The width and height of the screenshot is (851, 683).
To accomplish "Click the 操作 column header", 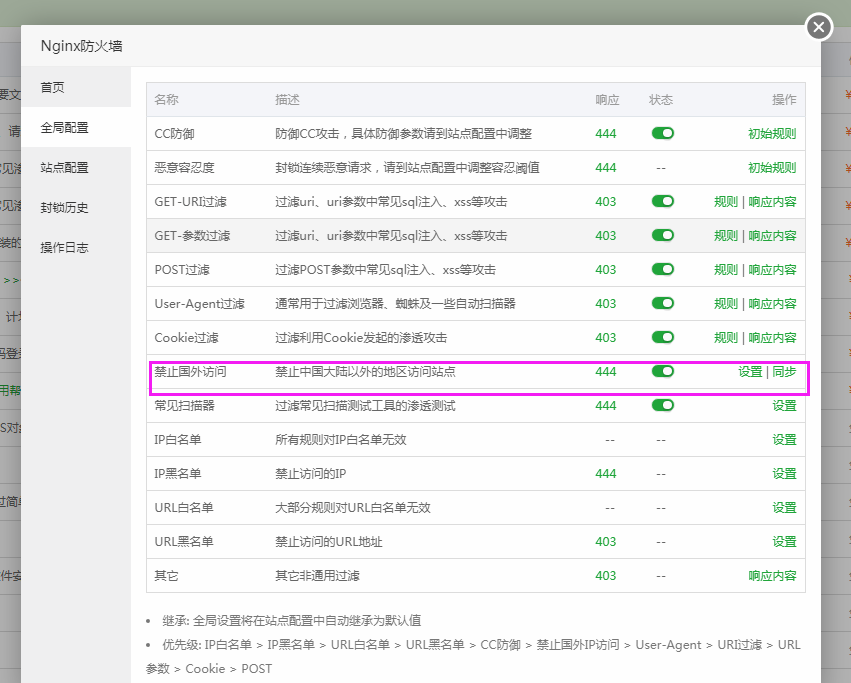I will (784, 100).
